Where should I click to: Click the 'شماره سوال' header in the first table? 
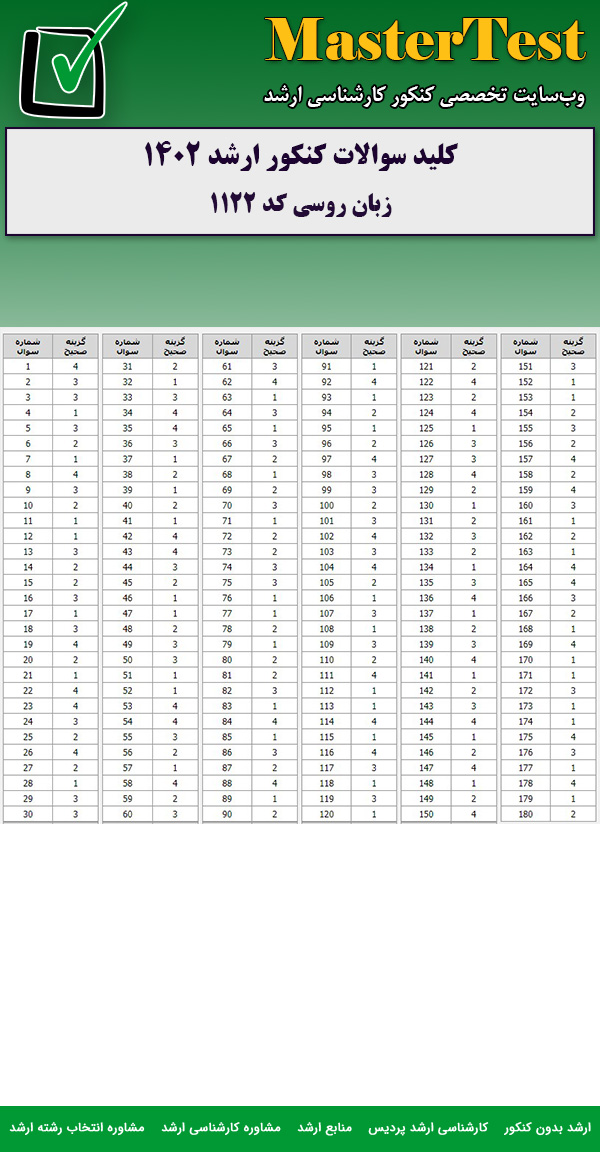(28, 346)
